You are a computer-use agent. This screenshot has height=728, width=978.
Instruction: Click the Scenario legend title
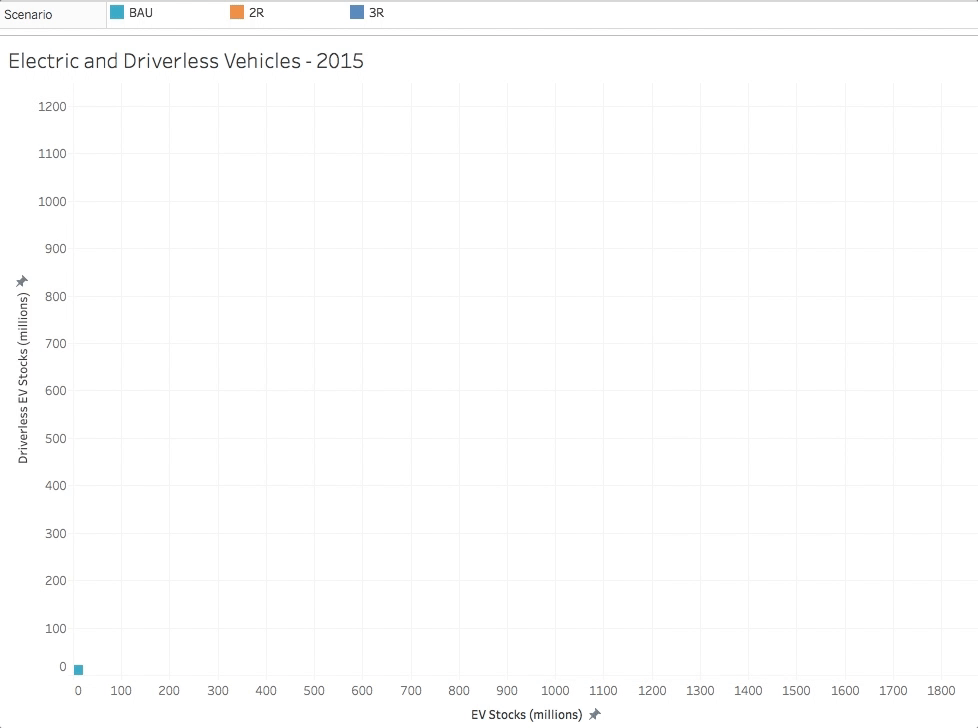pos(28,14)
